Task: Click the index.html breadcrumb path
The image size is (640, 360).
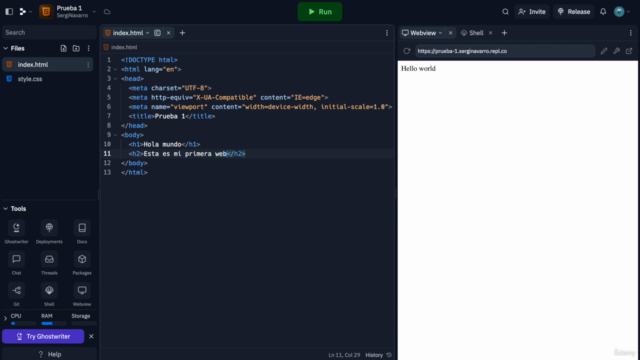Action: 124,47
